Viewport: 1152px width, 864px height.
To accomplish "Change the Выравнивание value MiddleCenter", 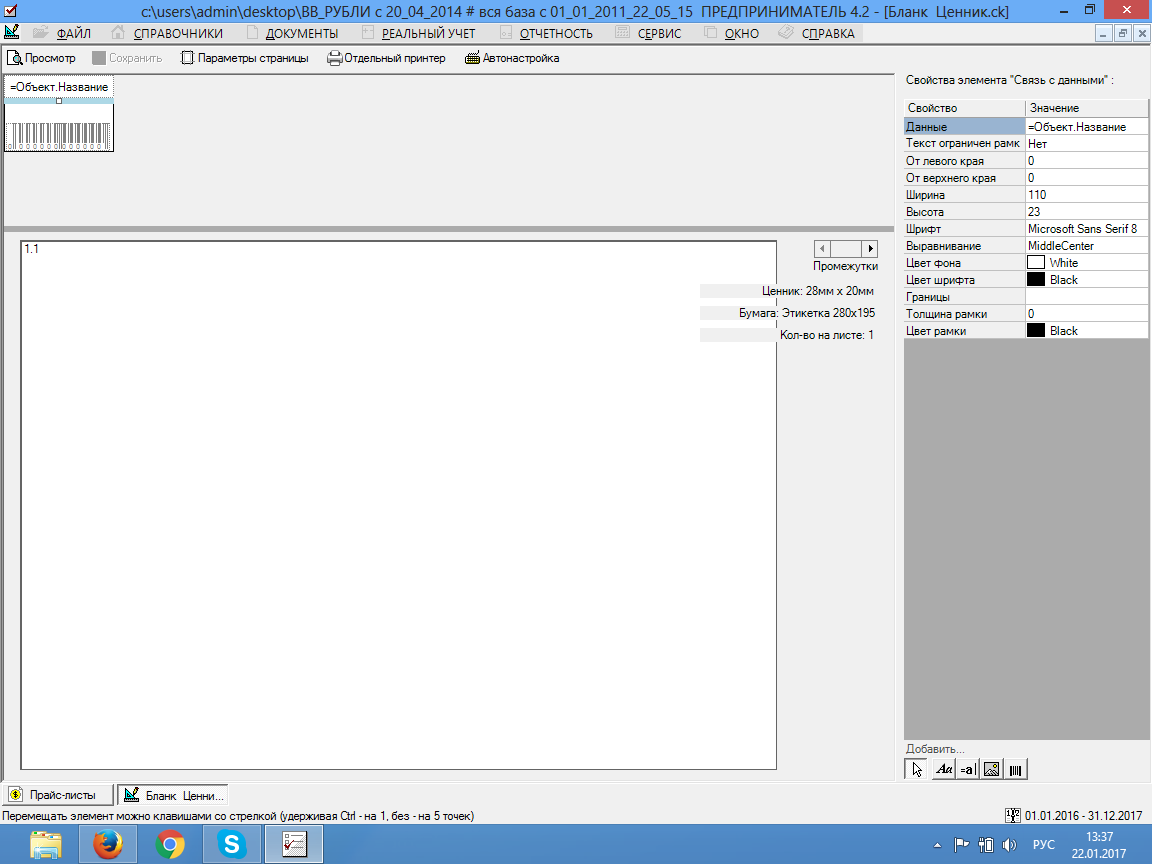I will tap(1086, 245).
